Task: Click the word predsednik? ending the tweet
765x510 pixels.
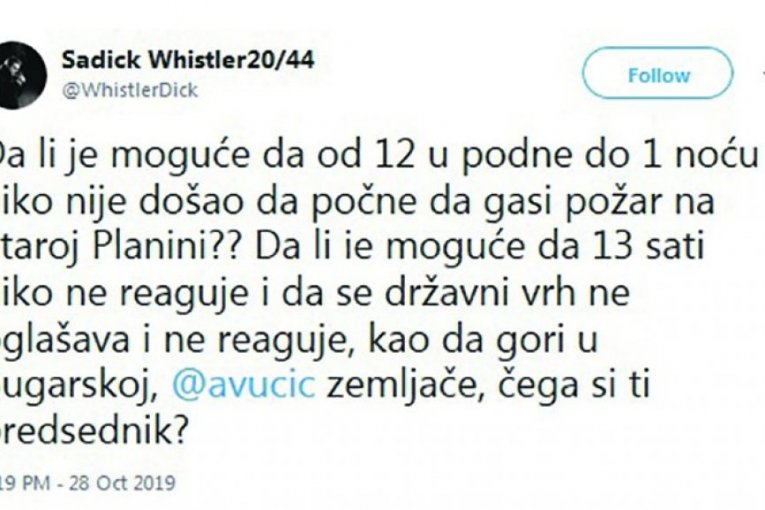Action: pos(93,431)
